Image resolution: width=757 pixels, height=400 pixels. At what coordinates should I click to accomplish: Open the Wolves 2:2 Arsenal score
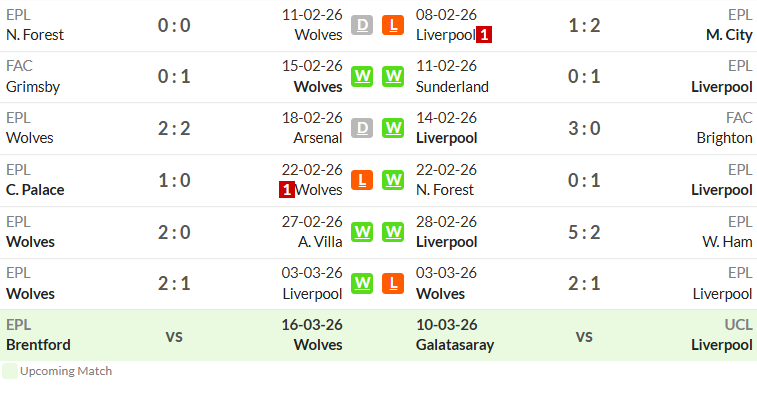click(174, 128)
